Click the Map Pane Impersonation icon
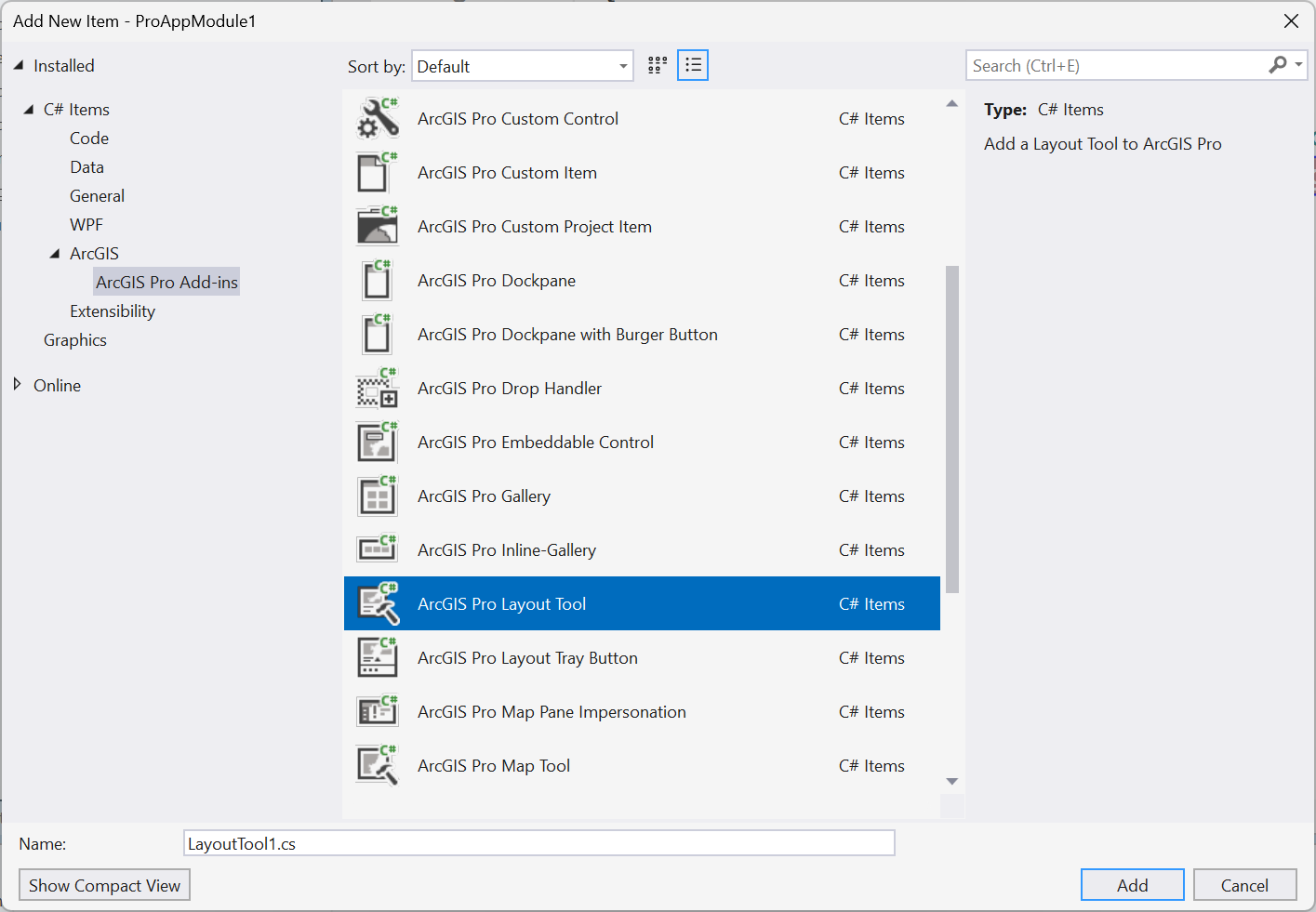Screen dimensions: 1316x912 click(378, 711)
